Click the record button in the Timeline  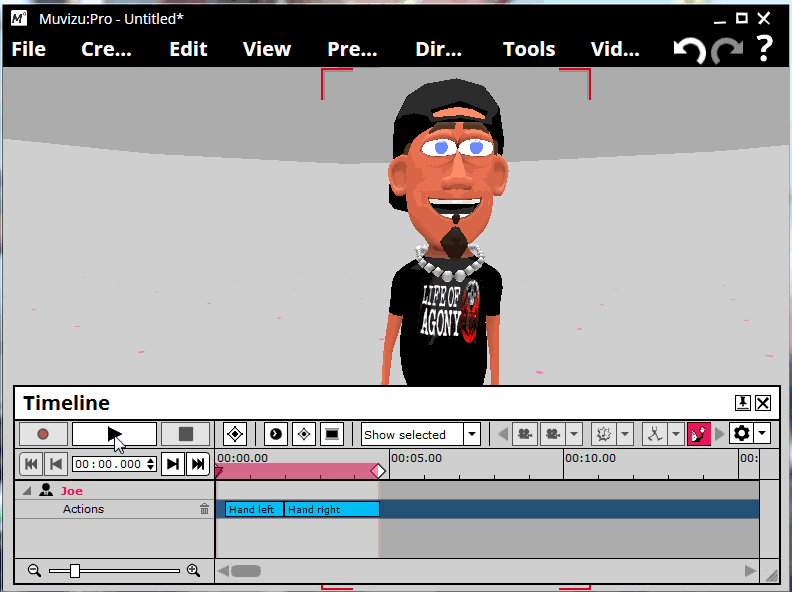pos(43,434)
